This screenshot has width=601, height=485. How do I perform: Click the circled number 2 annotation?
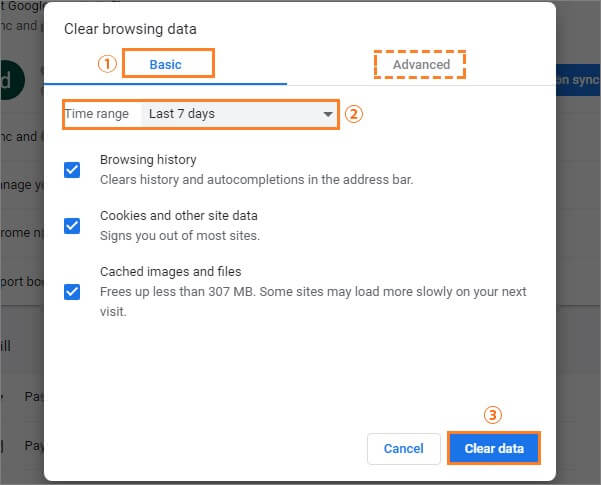(353, 114)
